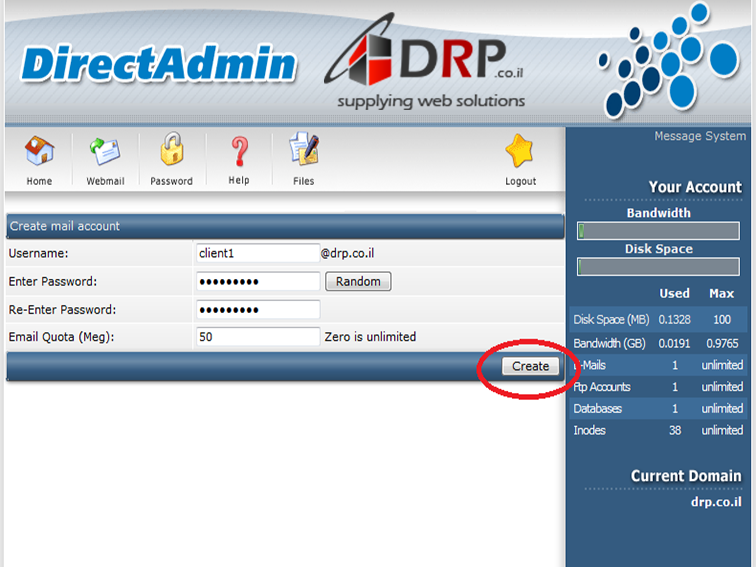Click the Password padlock icon
The width and height of the screenshot is (756, 567).
click(x=171, y=152)
